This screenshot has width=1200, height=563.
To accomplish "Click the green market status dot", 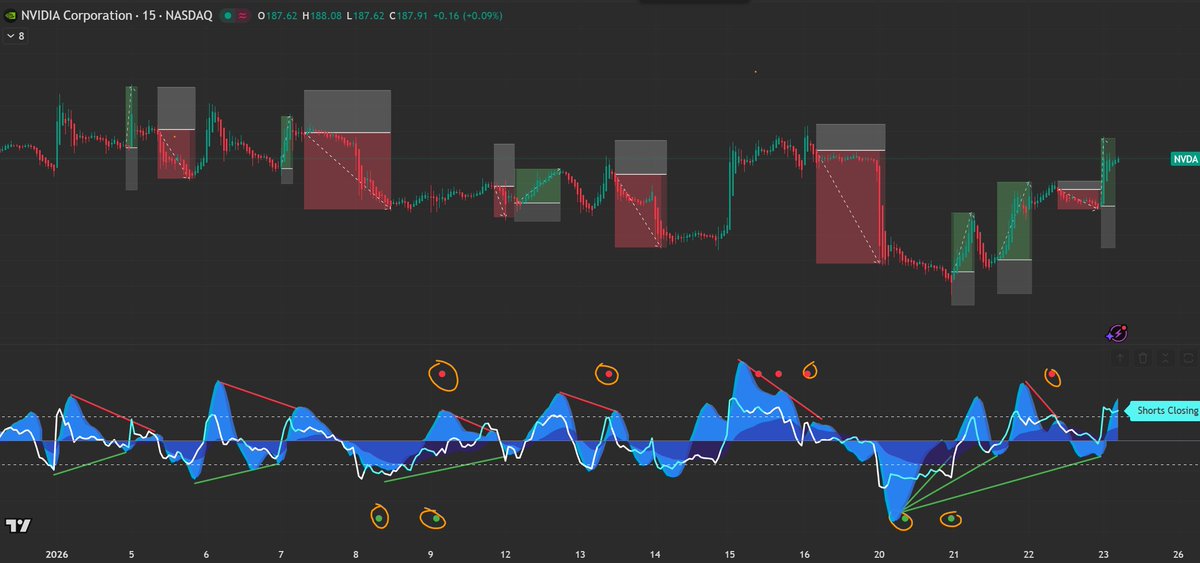I will click(229, 16).
